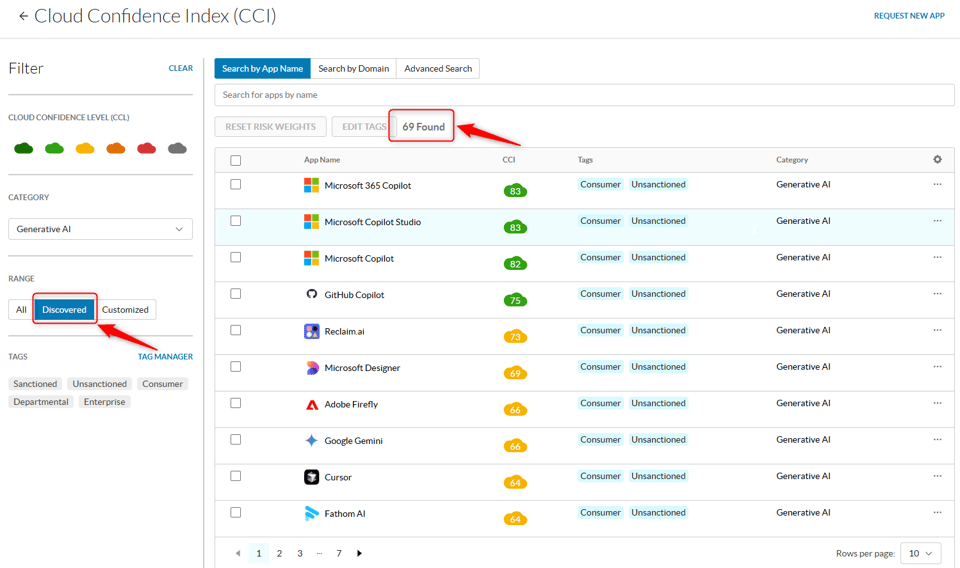Click the Reclaim.ai app icon

pos(311,331)
